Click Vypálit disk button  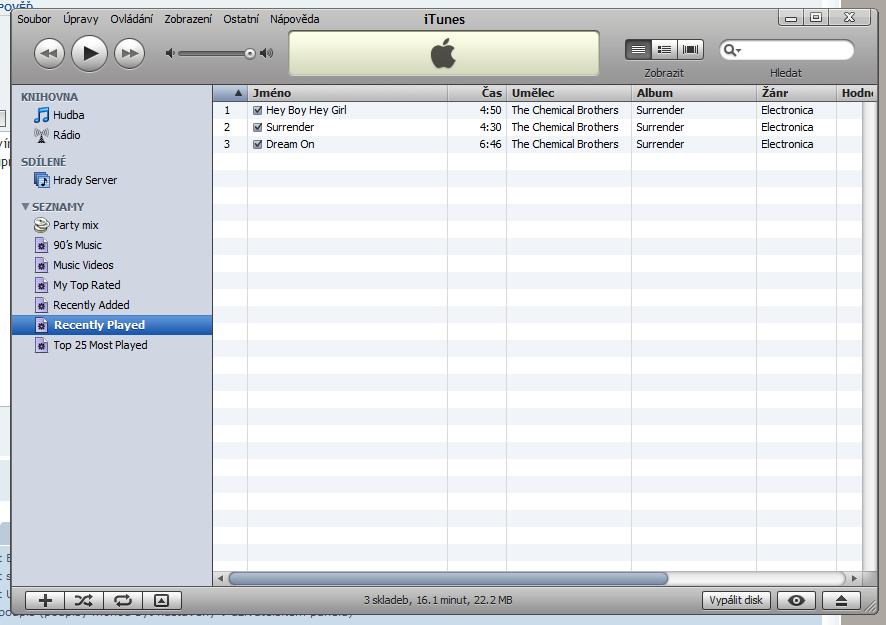[736, 600]
